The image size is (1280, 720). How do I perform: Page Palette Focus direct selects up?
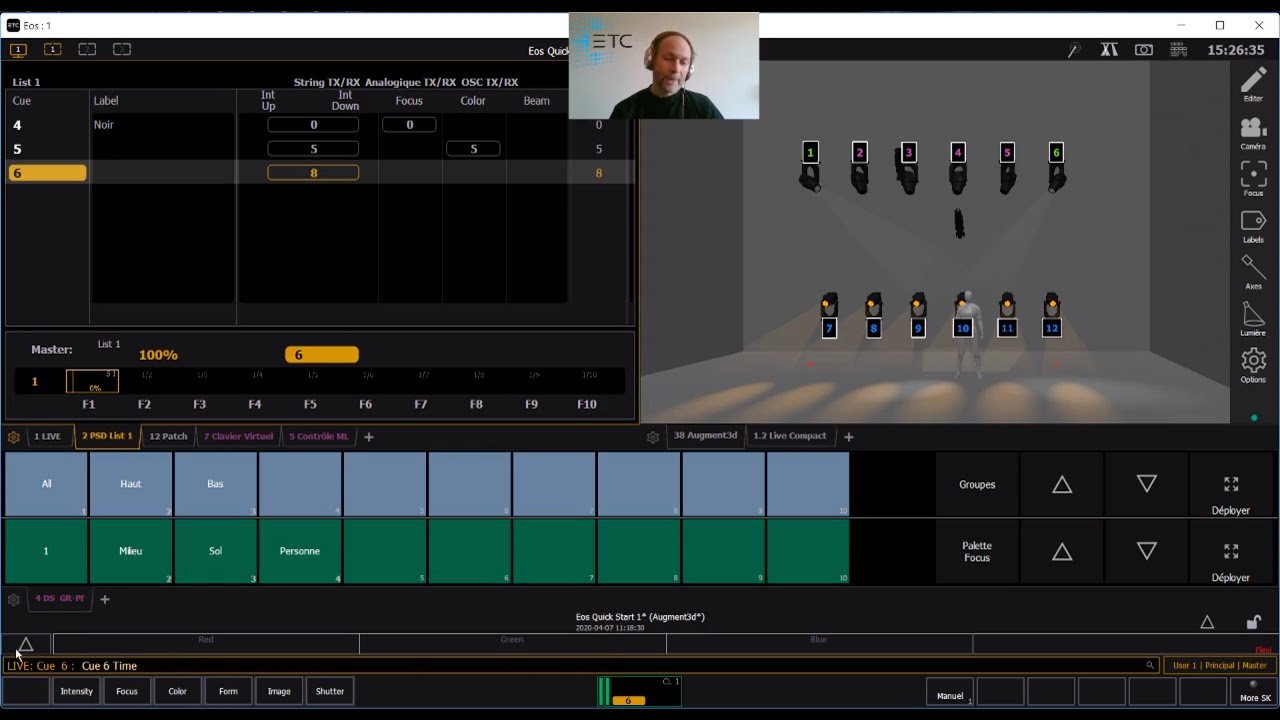pos(1062,552)
